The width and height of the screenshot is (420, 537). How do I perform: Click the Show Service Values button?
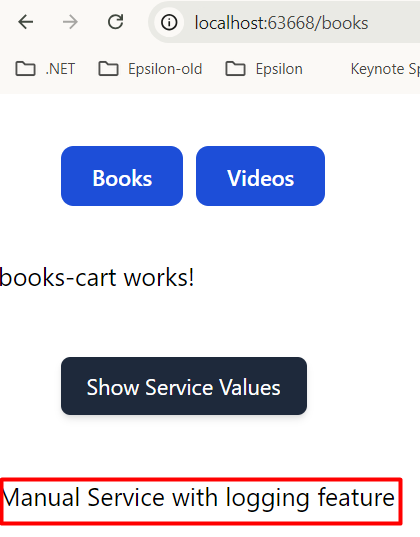click(184, 386)
